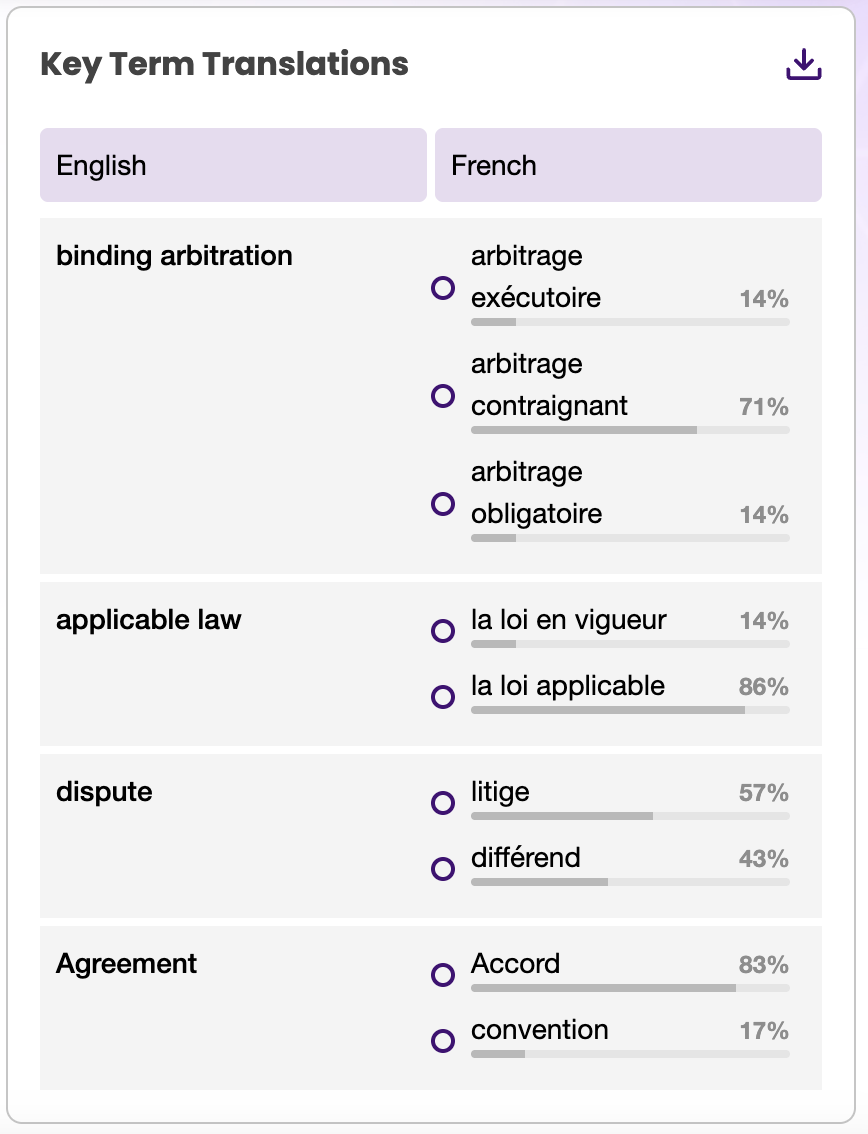Viewport: 868px width, 1134px height.
Task: Click the 86% progress bar for la loi applicable
Action: tap(630, 710)
